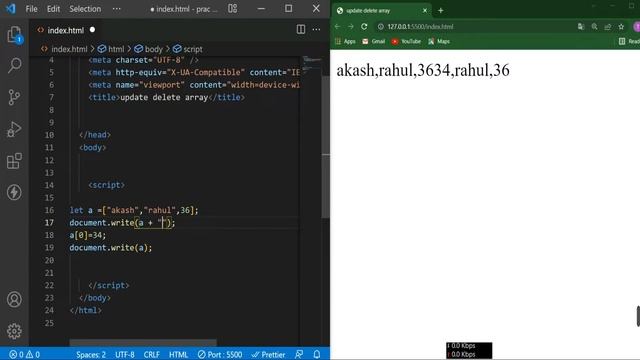The image size is (640, 360).
Task: Click the network speed Kbps overlay
Action: click(469, 350)
